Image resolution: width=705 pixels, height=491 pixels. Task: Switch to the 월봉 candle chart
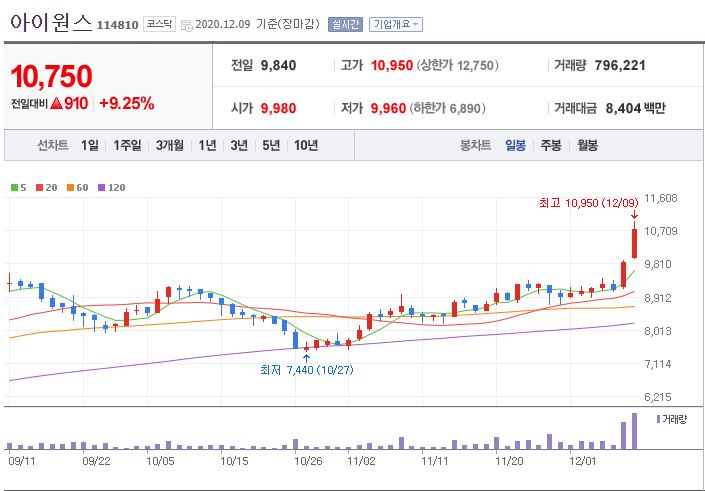point(587,145)
